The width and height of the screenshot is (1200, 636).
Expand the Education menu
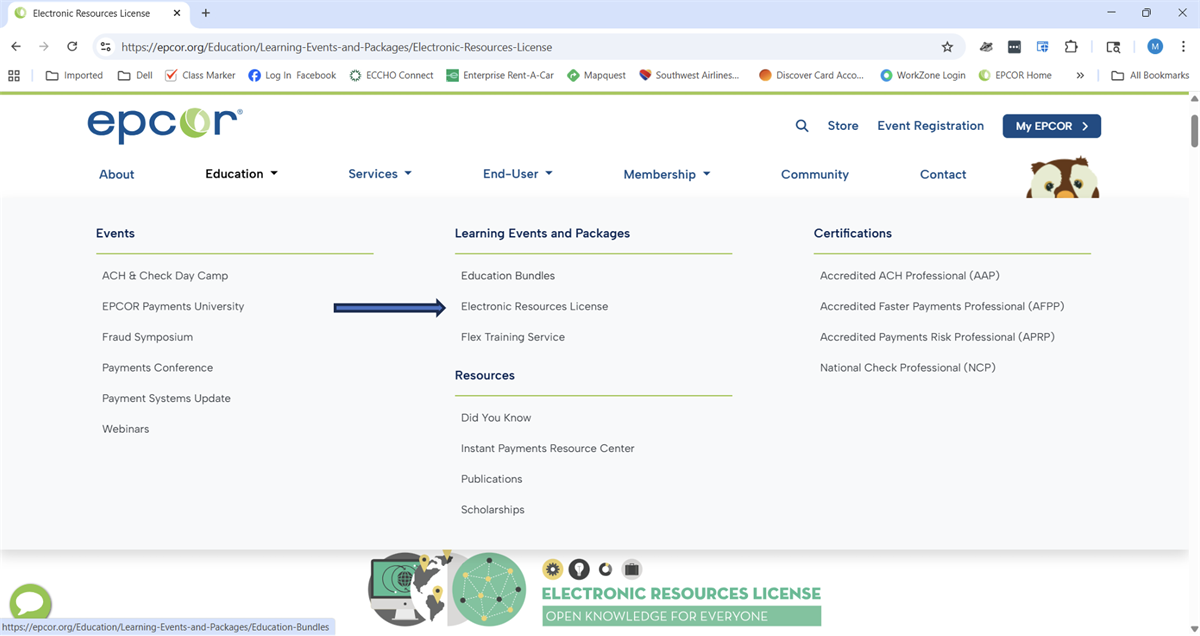click(x=242, y=174)
